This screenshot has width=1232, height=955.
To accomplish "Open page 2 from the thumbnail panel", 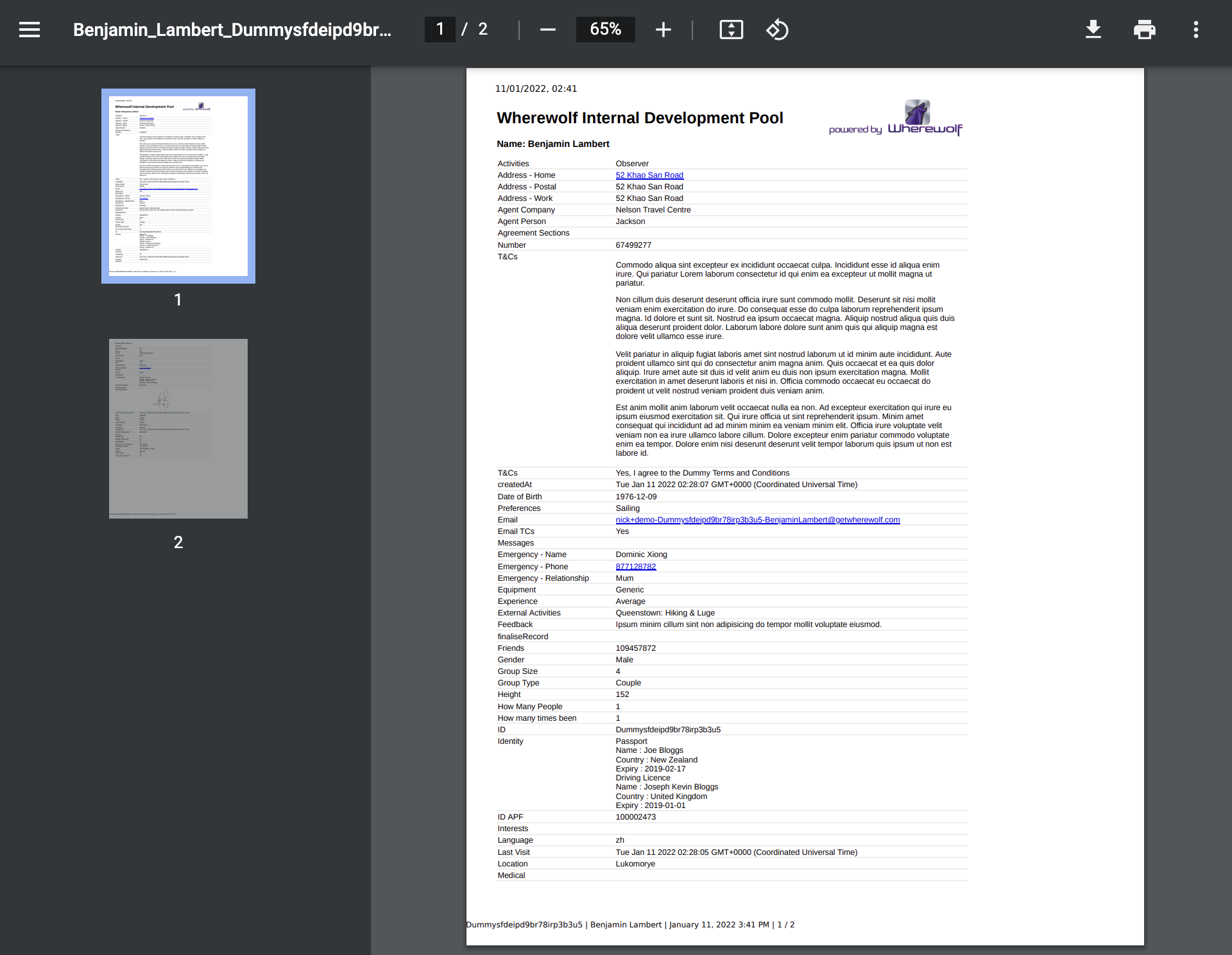I will tap(178, 428).
